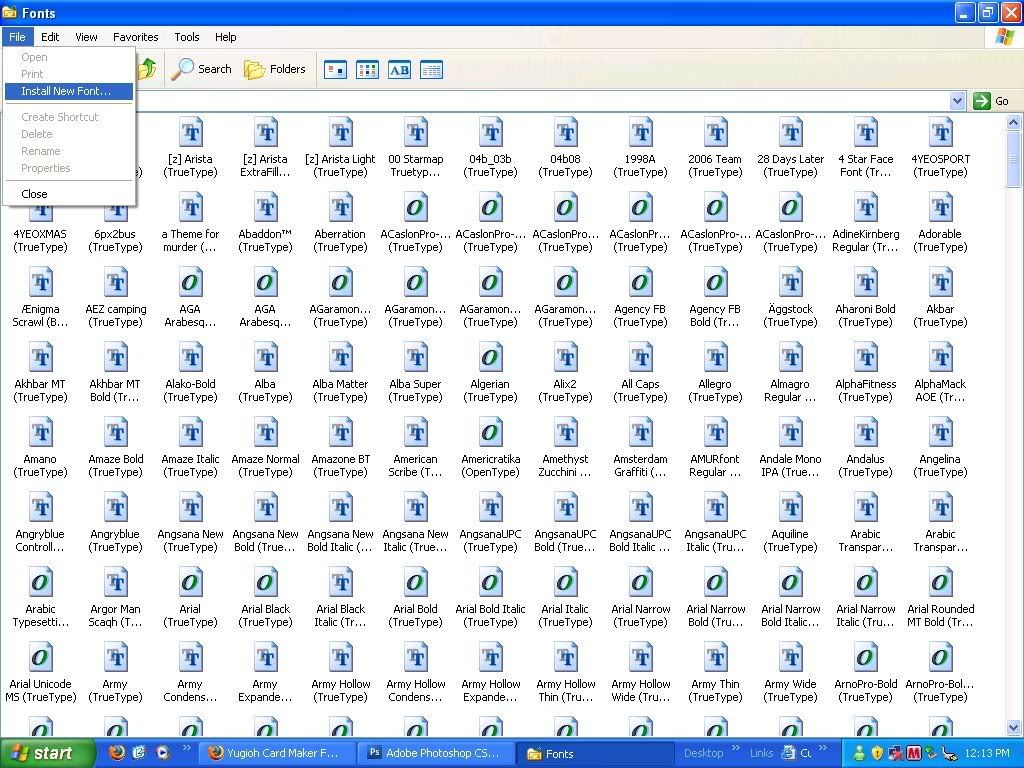Click Close in the File menu
The height and width of the screenshot is (768, 1024).
pyautogui.click(x=34, y=194)
